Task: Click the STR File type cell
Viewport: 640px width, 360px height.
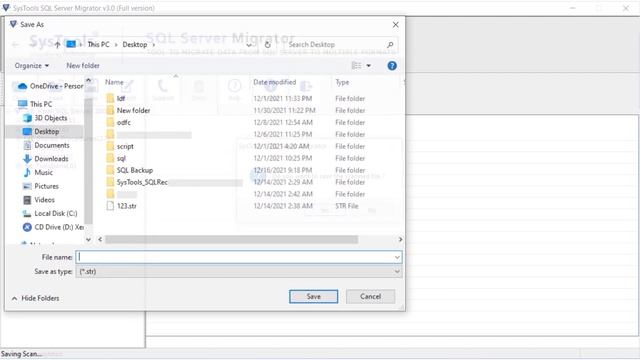Action: point(347,206)
